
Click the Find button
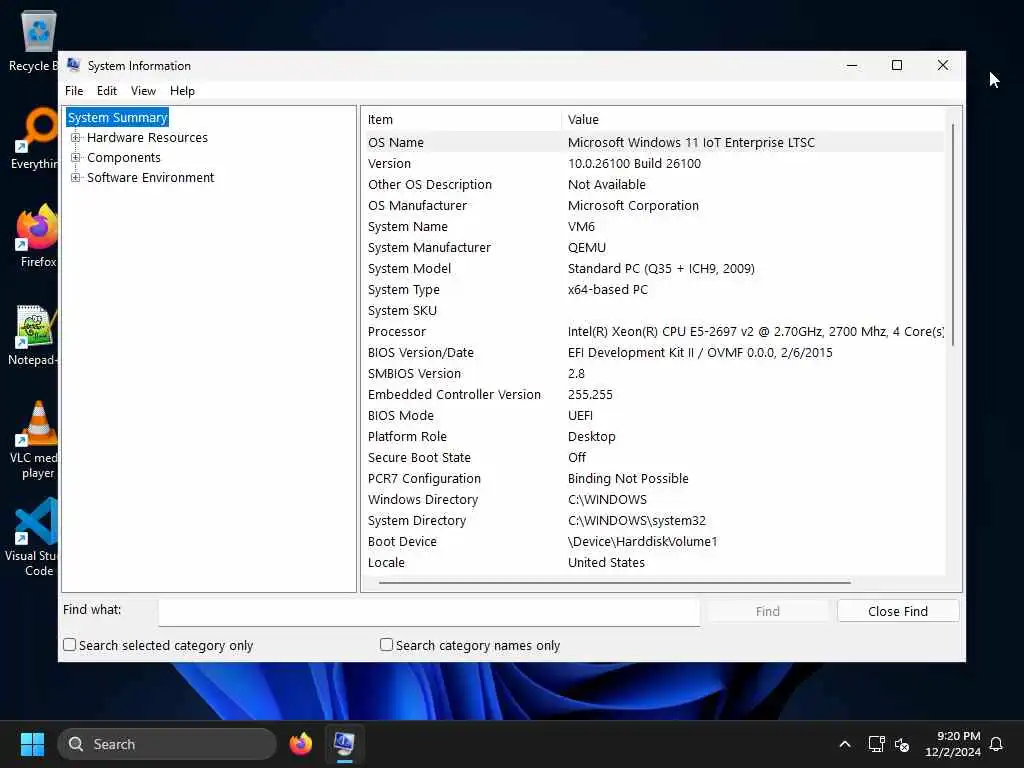[767, 611]
